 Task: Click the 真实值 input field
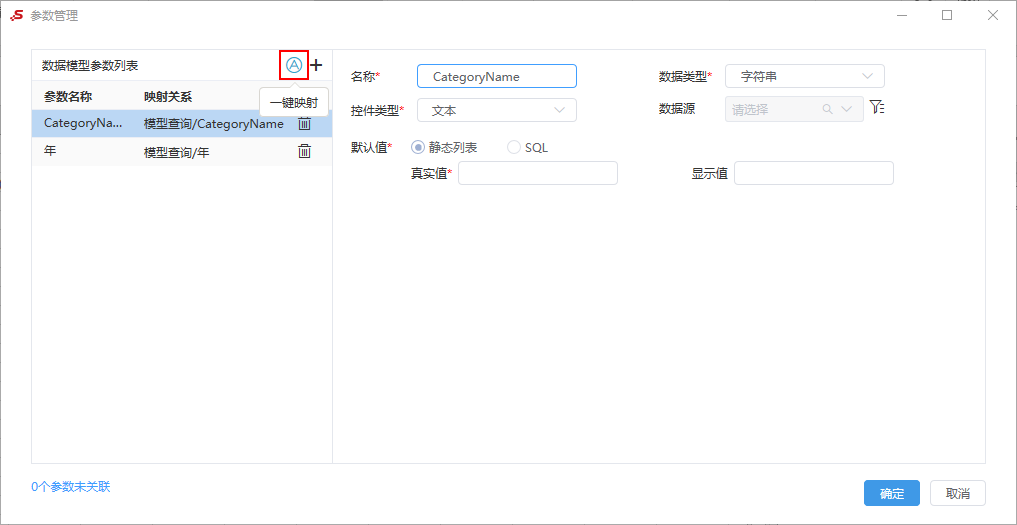(538, 173)
